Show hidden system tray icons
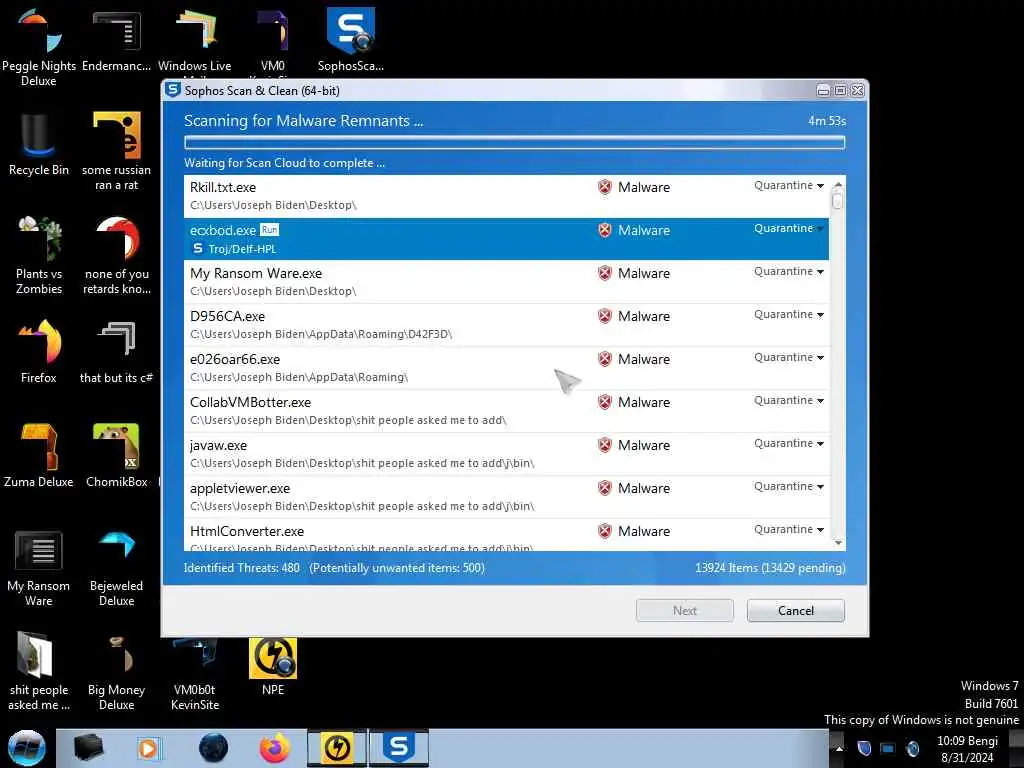 [839, 748]
